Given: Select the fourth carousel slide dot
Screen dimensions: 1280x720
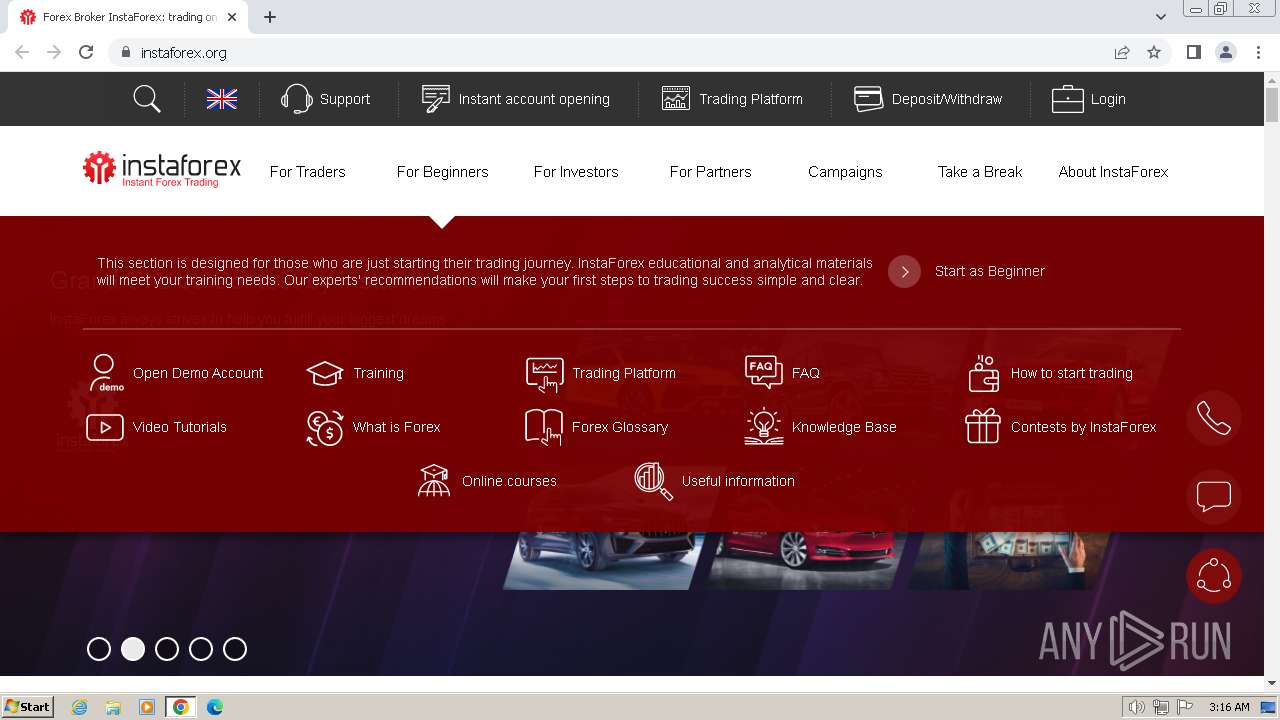Looking at the screenshot, I should 201,649.
